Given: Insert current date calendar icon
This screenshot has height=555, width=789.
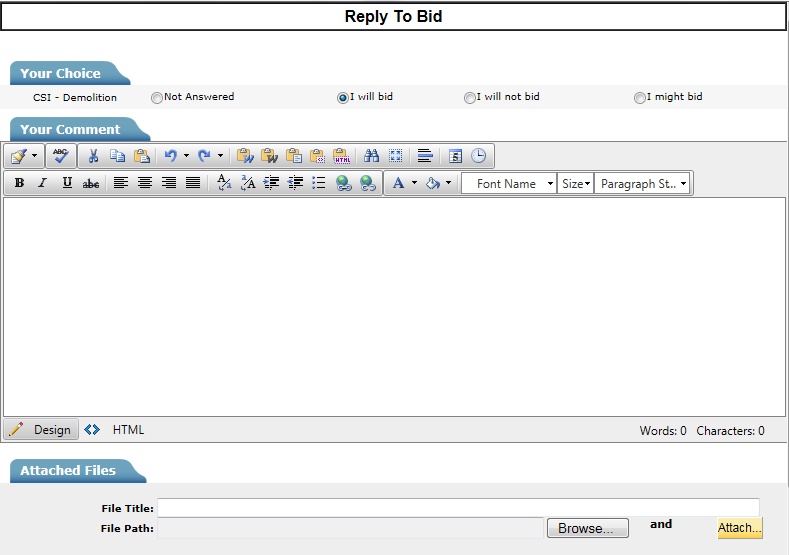Looking at the screenshot, I should click(455, 156).
